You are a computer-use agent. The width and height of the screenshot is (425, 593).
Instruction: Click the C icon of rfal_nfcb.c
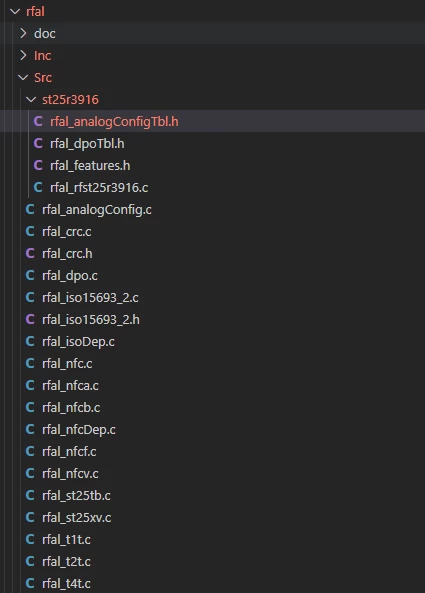pyautogui.click(x=30, y=407)
